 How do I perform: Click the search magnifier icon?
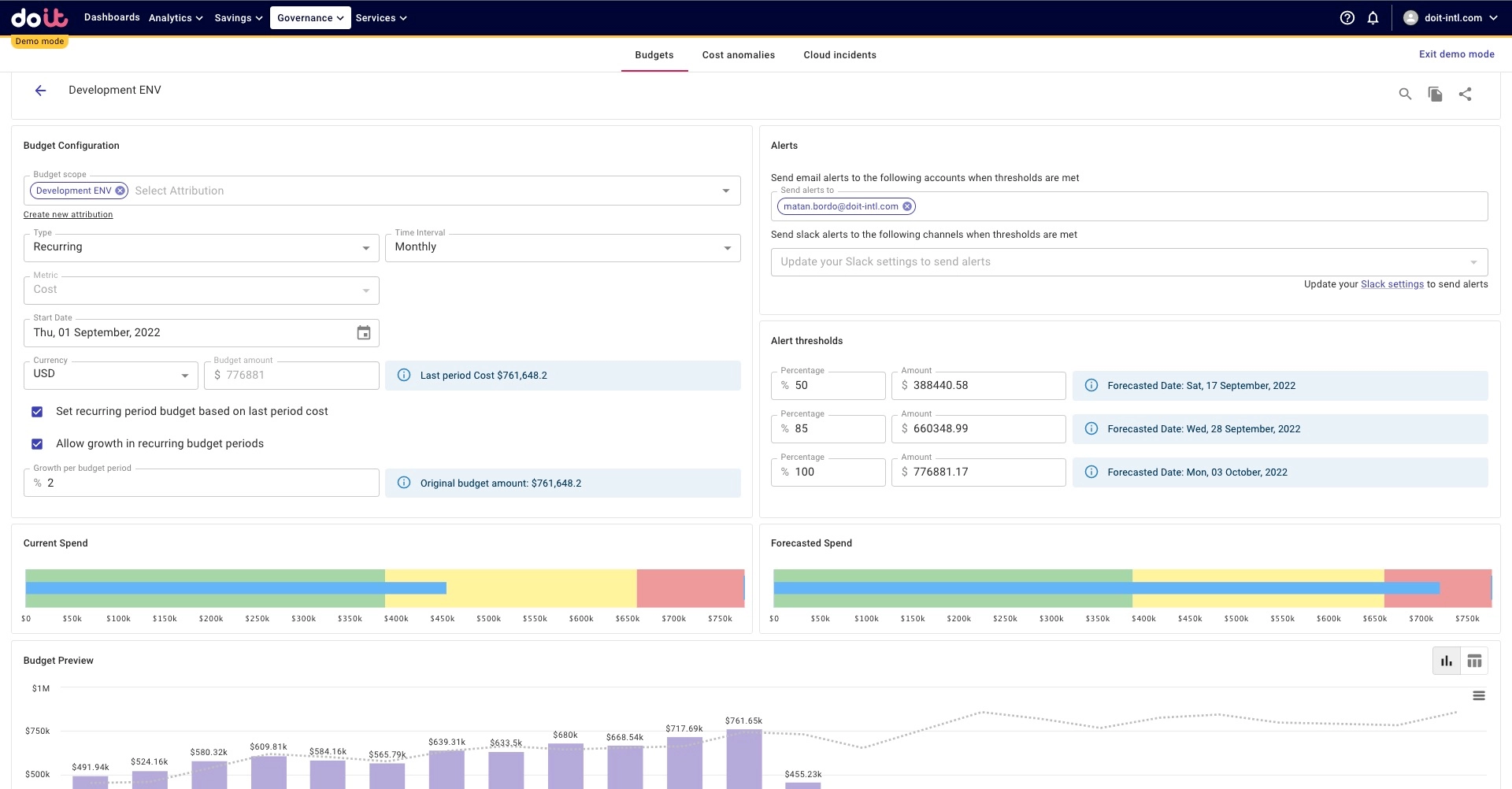pyautogui.click(x=1405, y=94)
